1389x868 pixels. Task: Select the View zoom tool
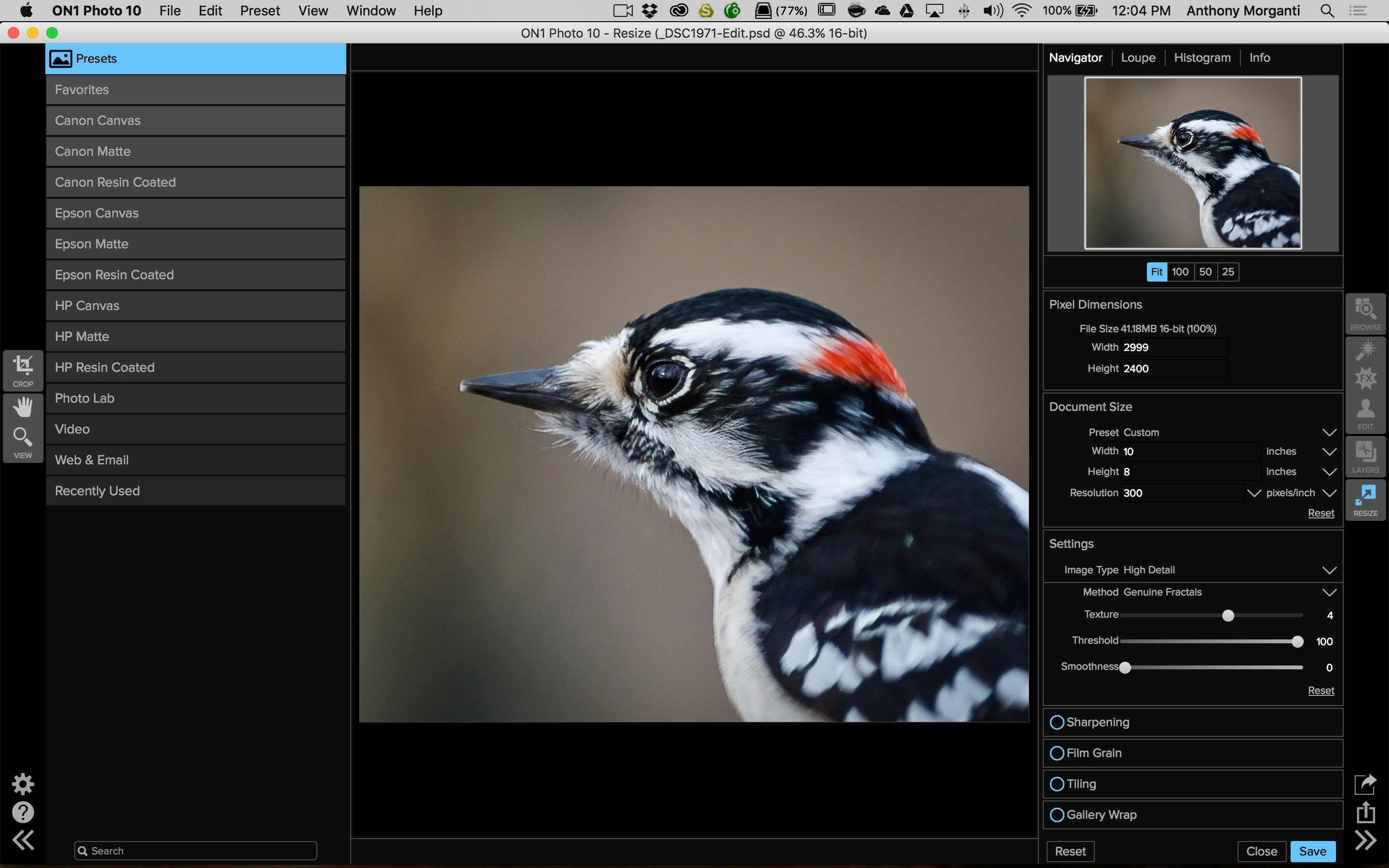(23, 443)
